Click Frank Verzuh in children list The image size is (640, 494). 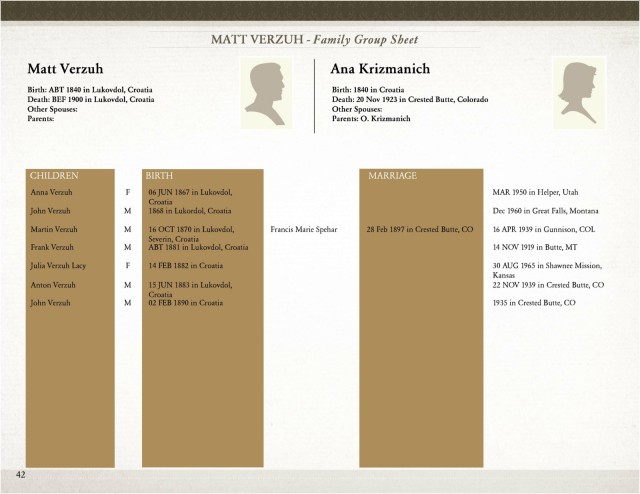[x=52, y=247]
